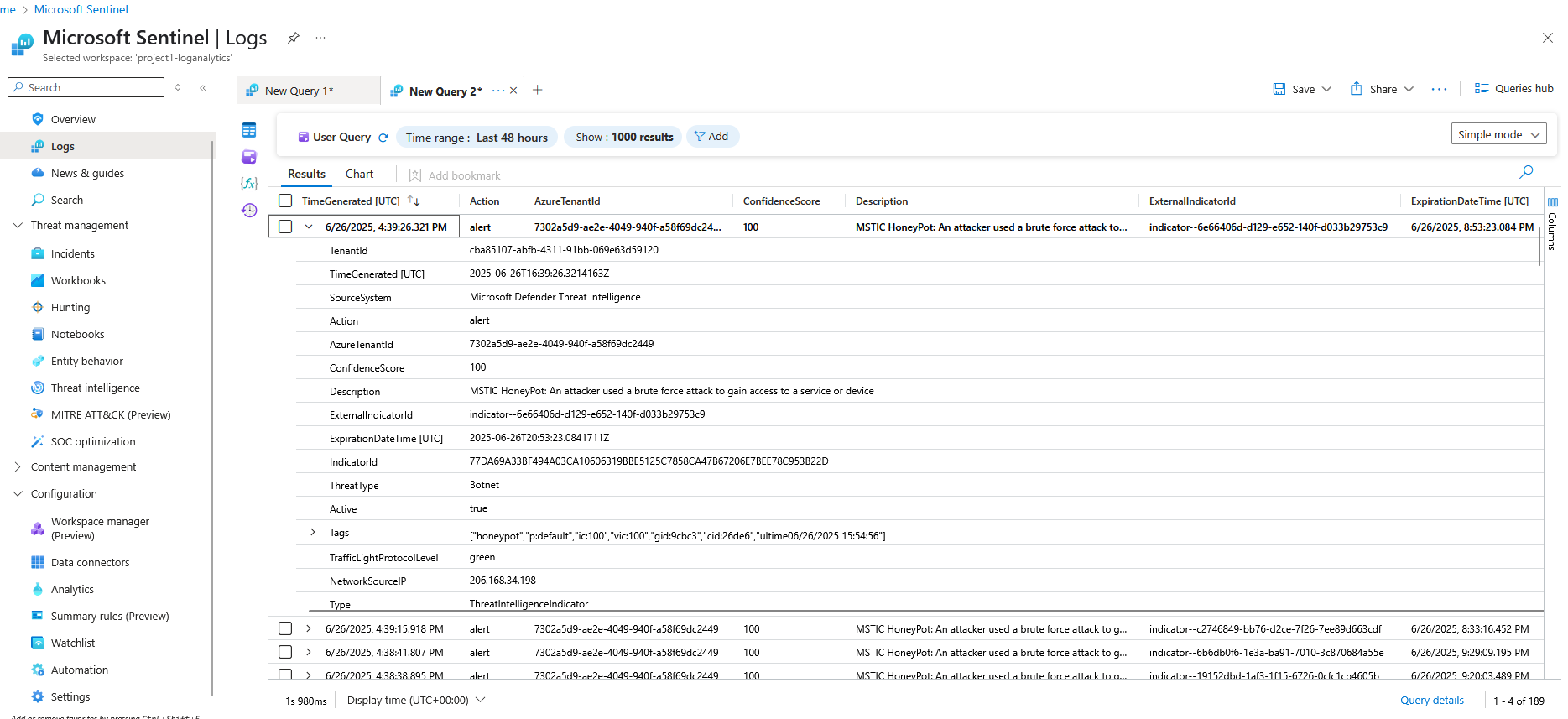Change Show: 1000 results limit
1568x719 pixels.
[x=624, y=137]
